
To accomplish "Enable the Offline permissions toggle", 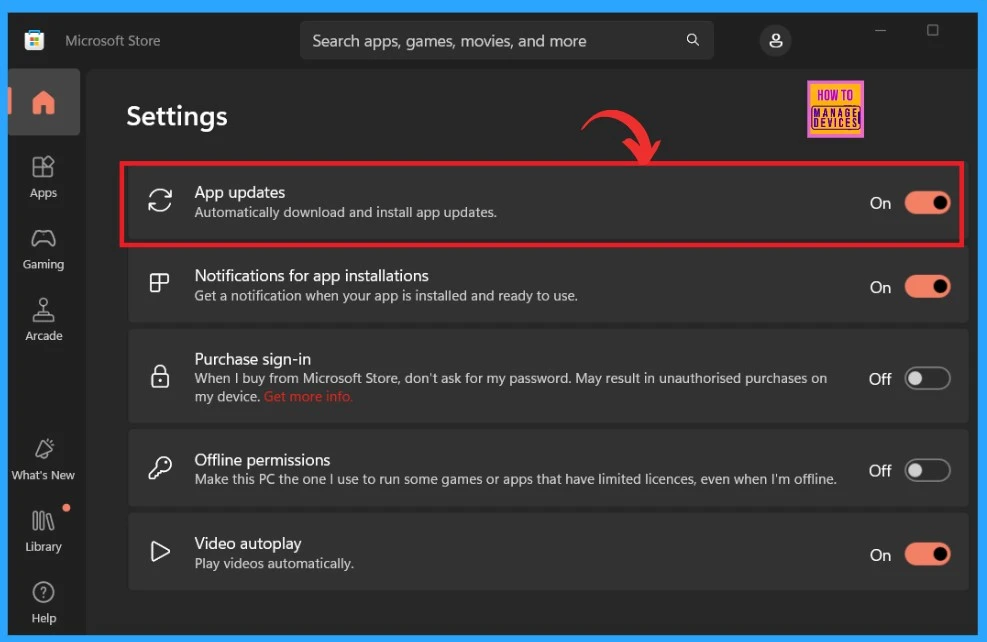I will point(927,470).
